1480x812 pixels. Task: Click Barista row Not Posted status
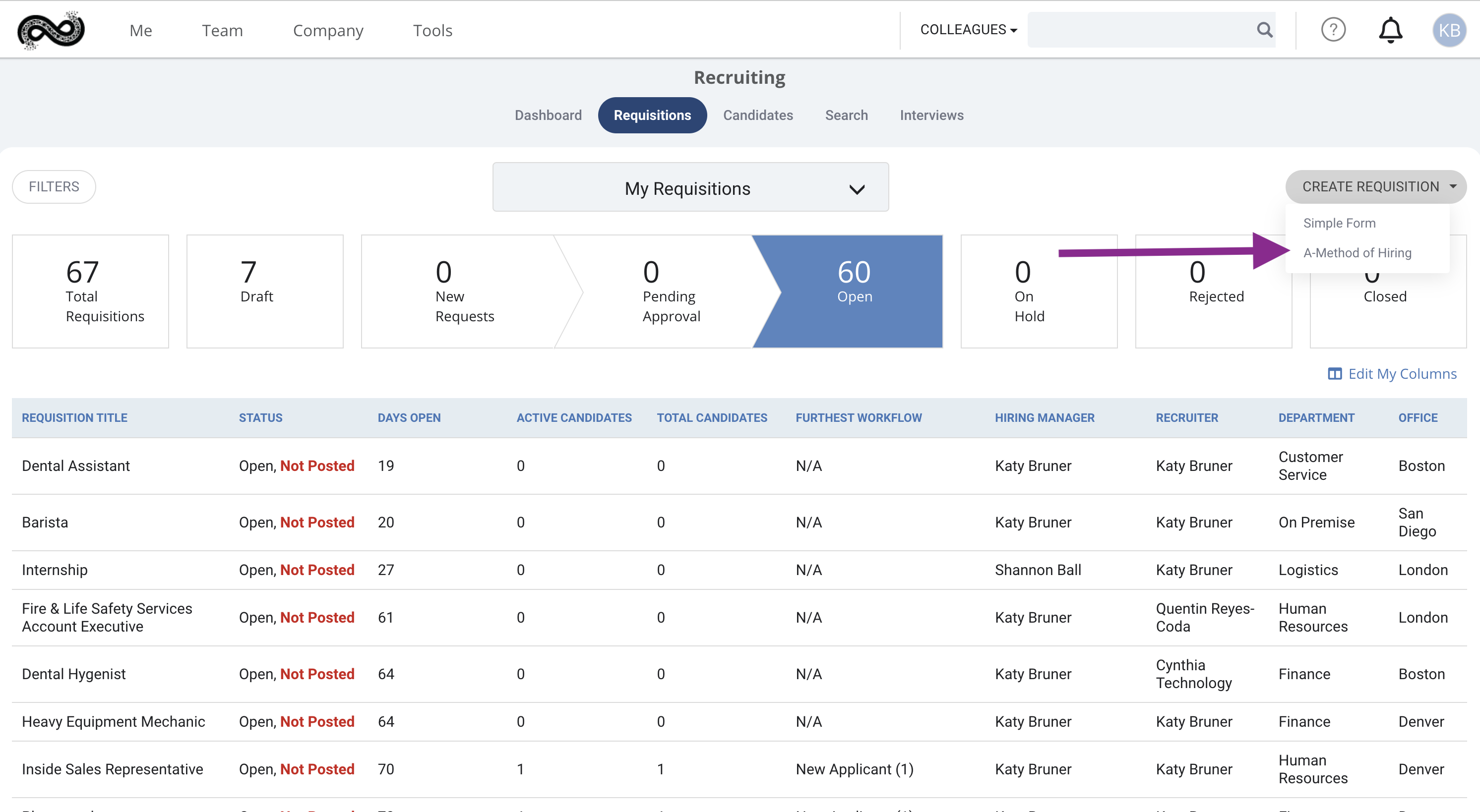[317, 522]
